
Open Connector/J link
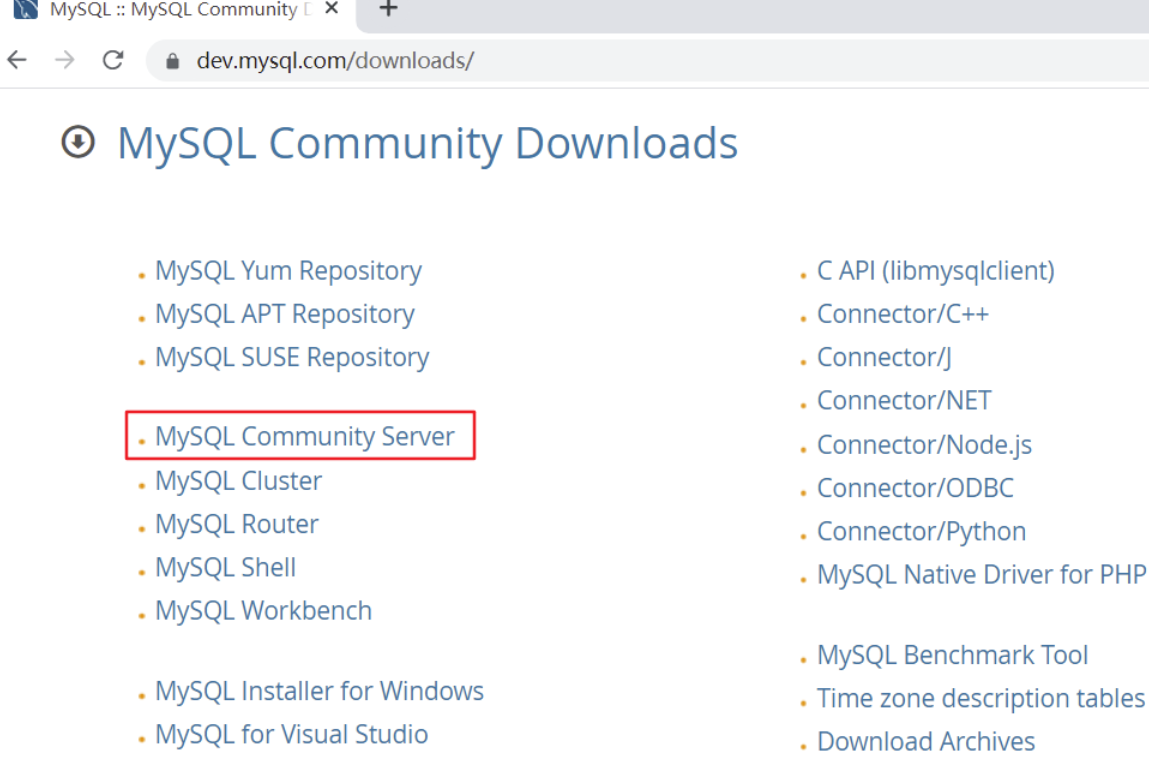[x=884, y=358]
